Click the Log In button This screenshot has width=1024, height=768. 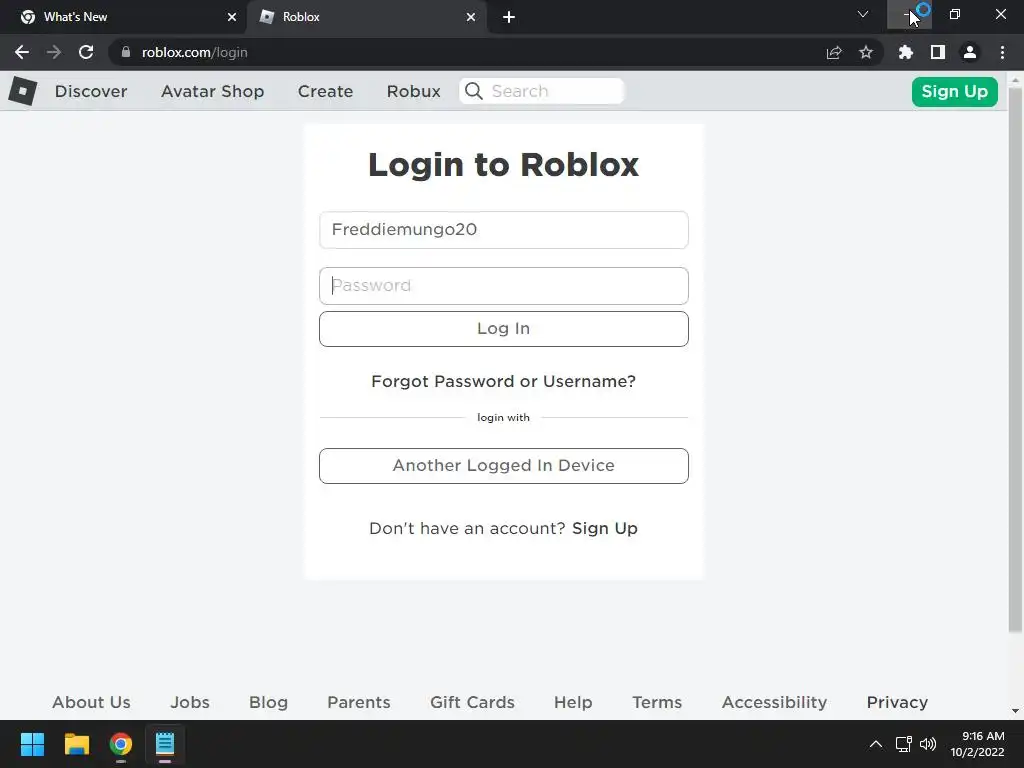point(504,328)
